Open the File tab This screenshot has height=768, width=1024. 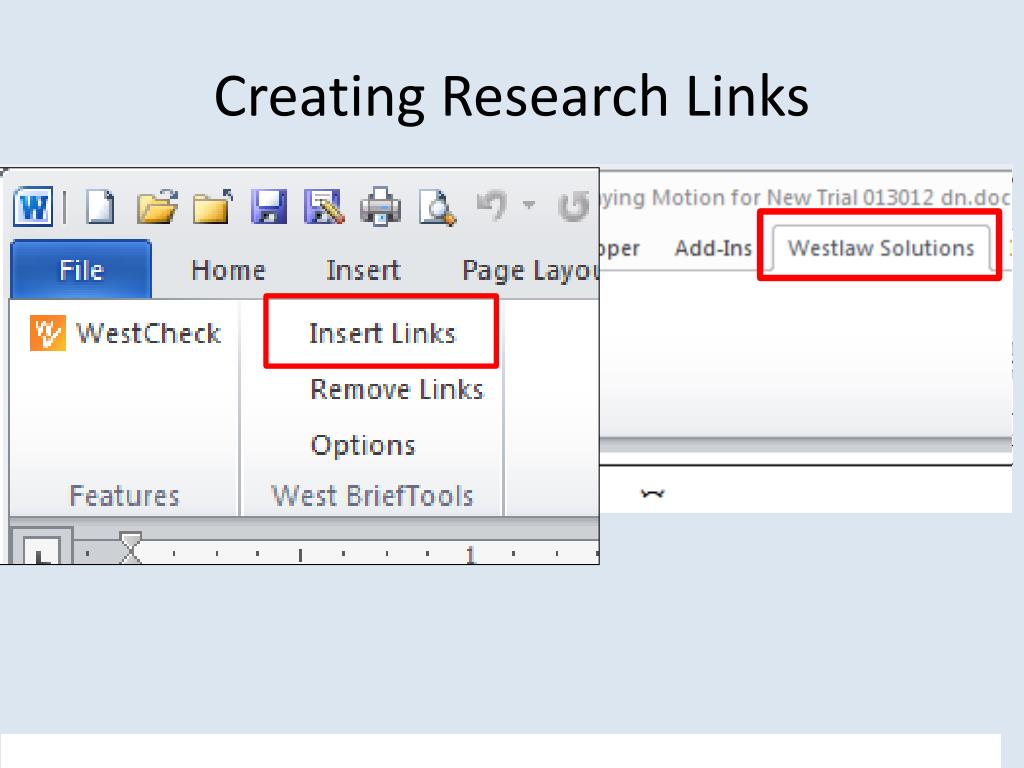(x=81, y=269)
